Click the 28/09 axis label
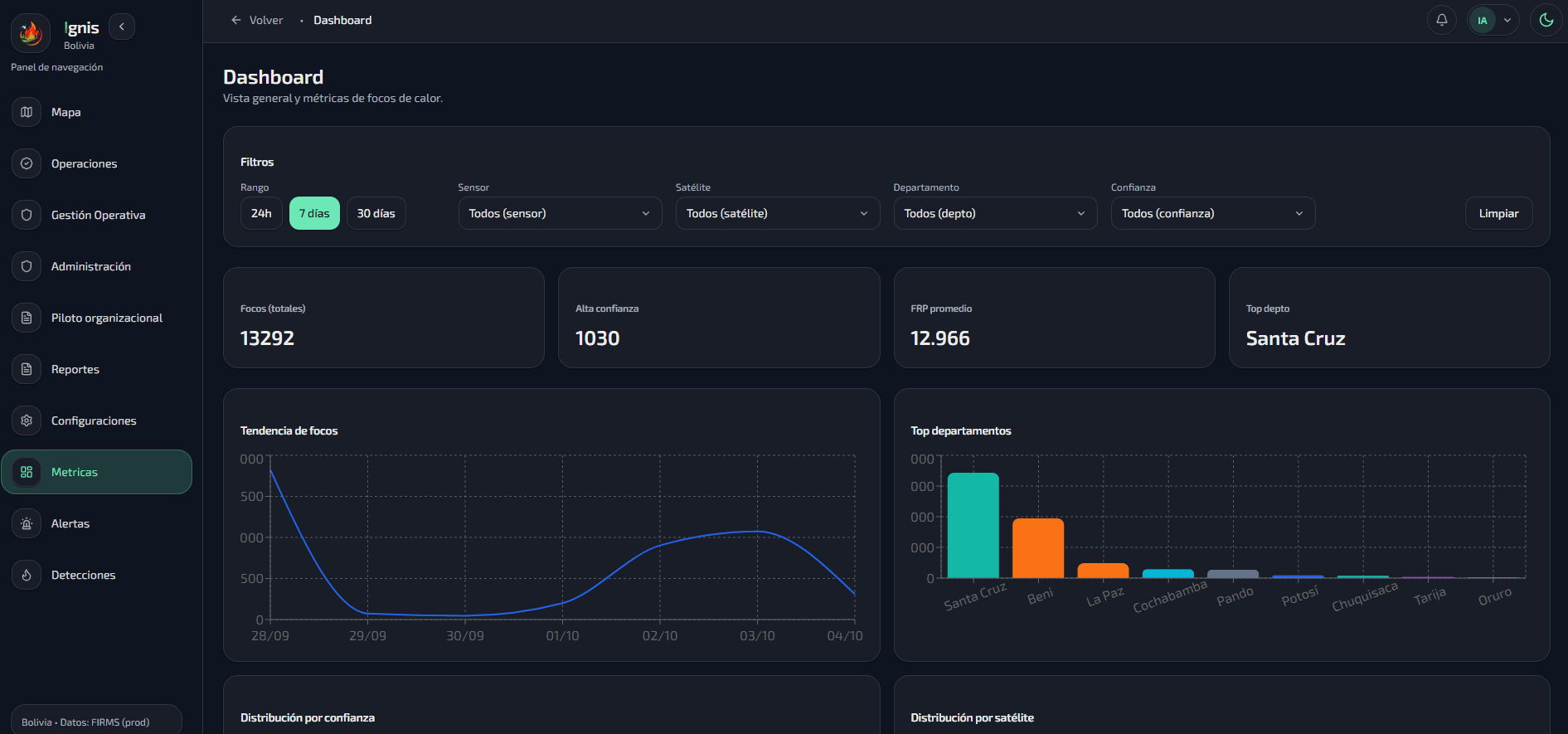 (270, 636)
